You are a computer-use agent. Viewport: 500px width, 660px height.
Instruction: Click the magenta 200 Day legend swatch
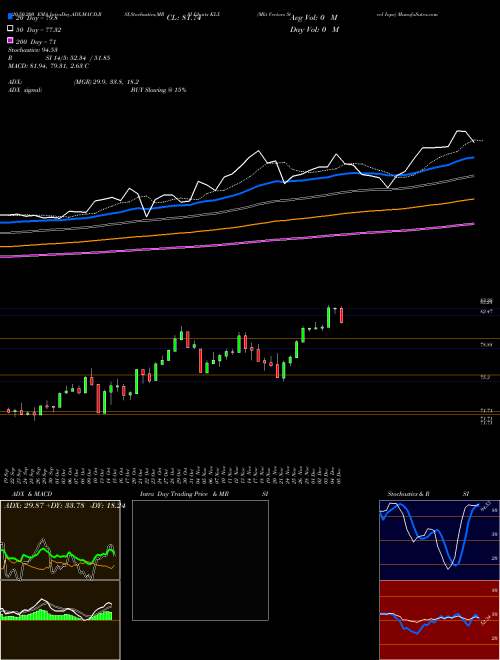click(x=10, y=40)
